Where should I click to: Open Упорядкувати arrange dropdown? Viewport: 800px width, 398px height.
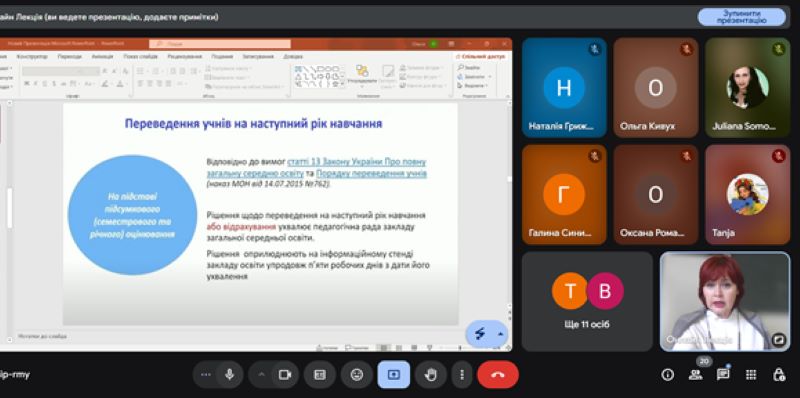coord(362,75)
